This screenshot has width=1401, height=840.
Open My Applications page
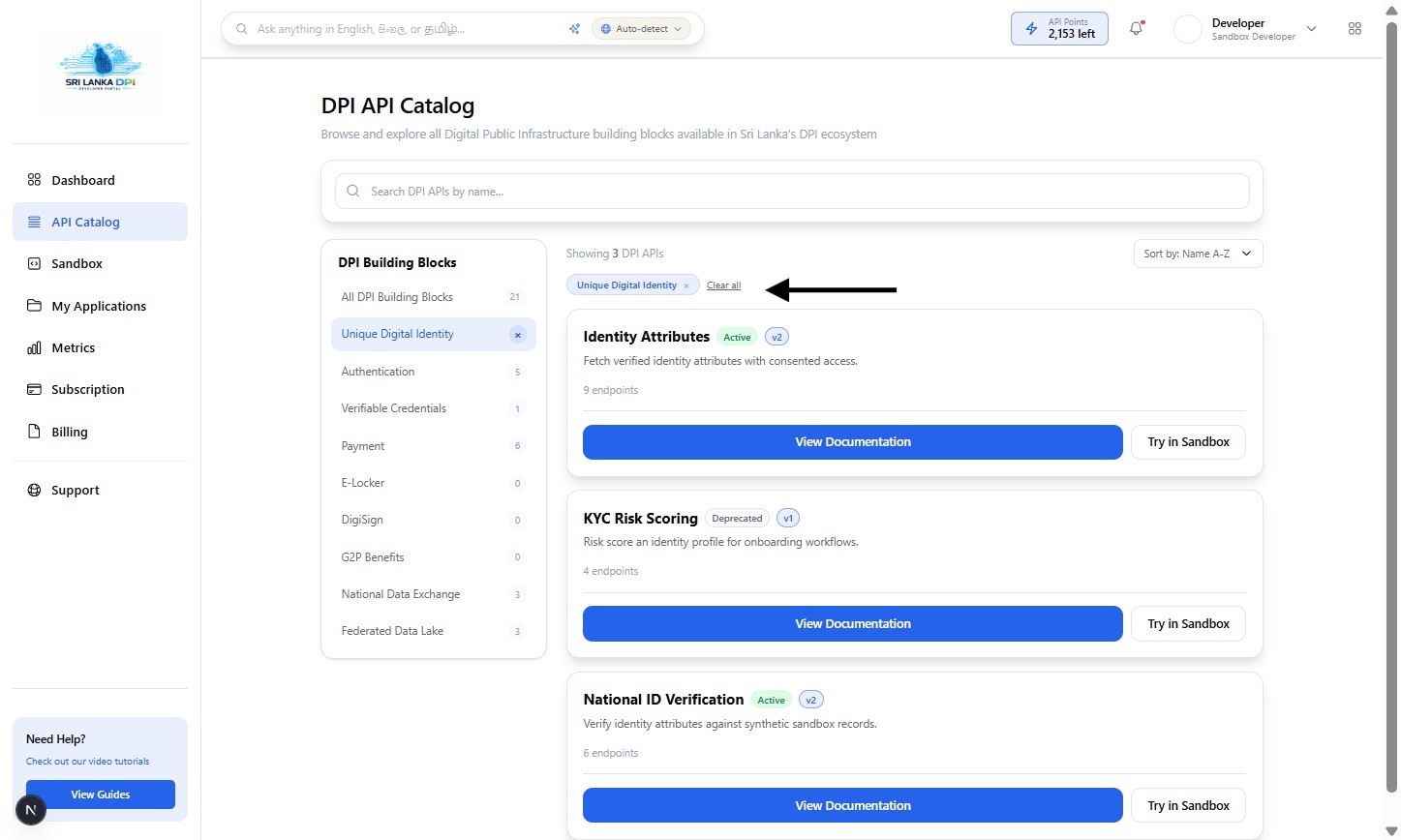point(100,306)
